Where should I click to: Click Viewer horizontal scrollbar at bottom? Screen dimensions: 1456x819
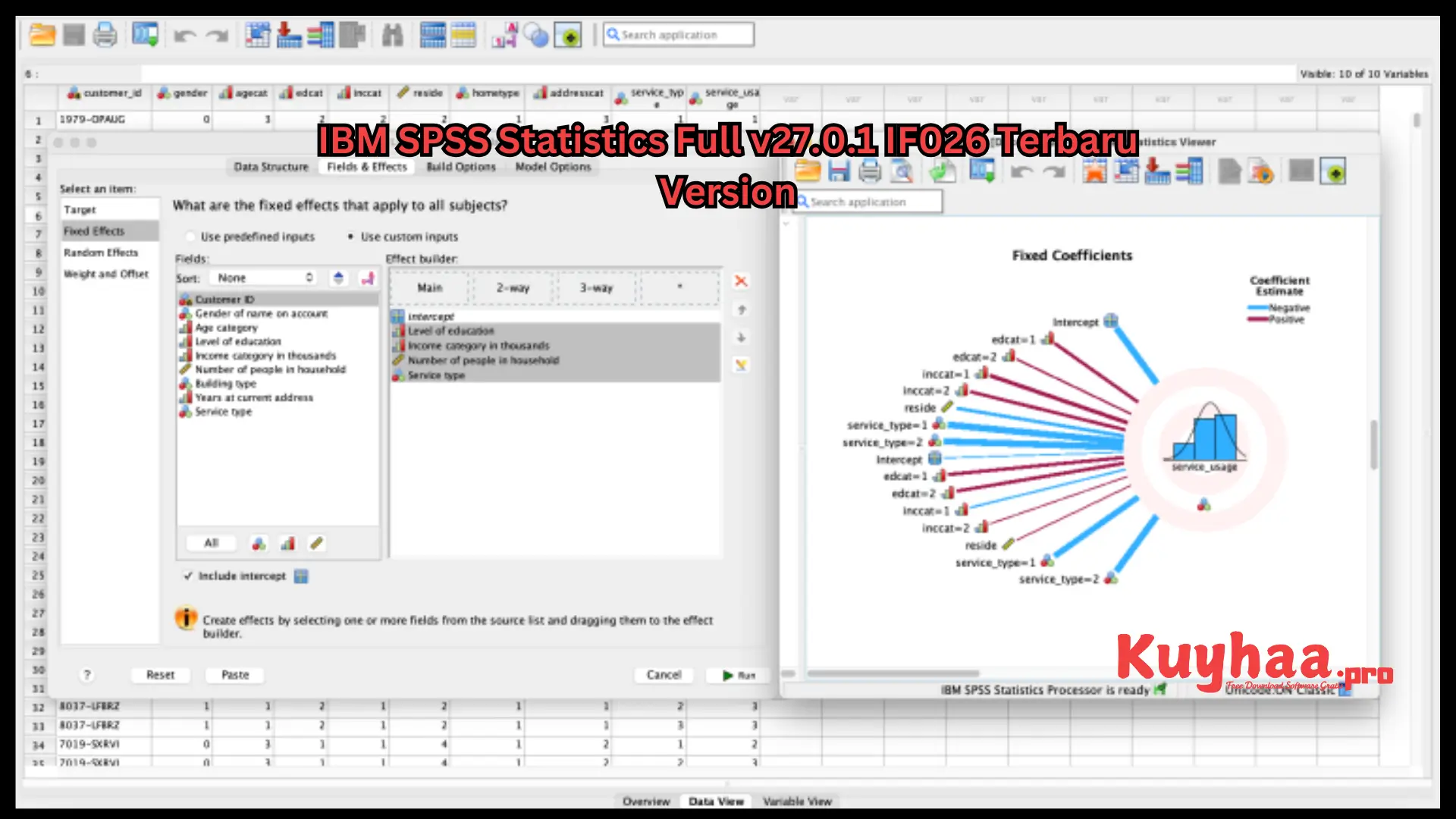893,673
